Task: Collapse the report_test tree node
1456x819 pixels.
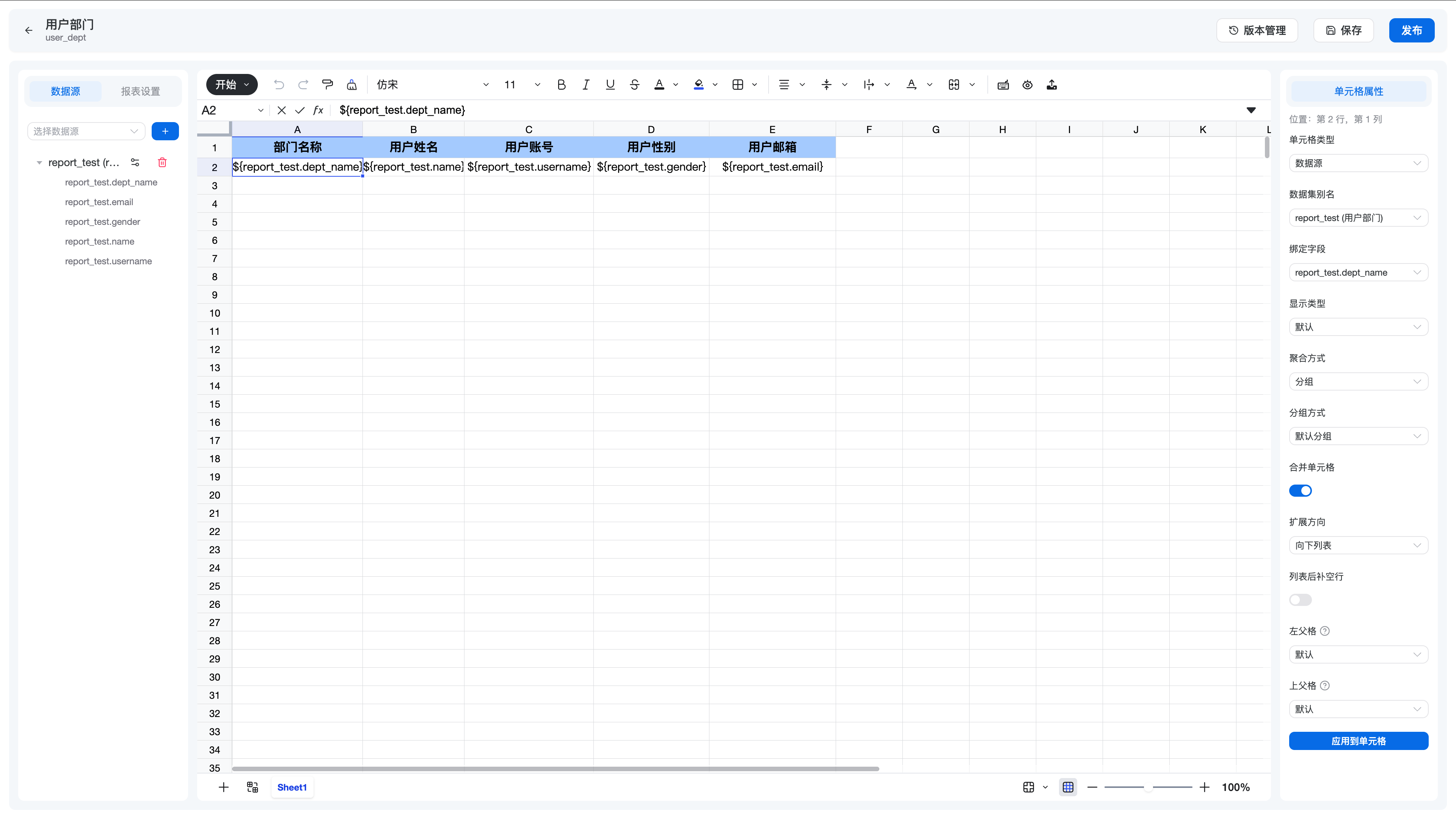Action: (39, 163)
